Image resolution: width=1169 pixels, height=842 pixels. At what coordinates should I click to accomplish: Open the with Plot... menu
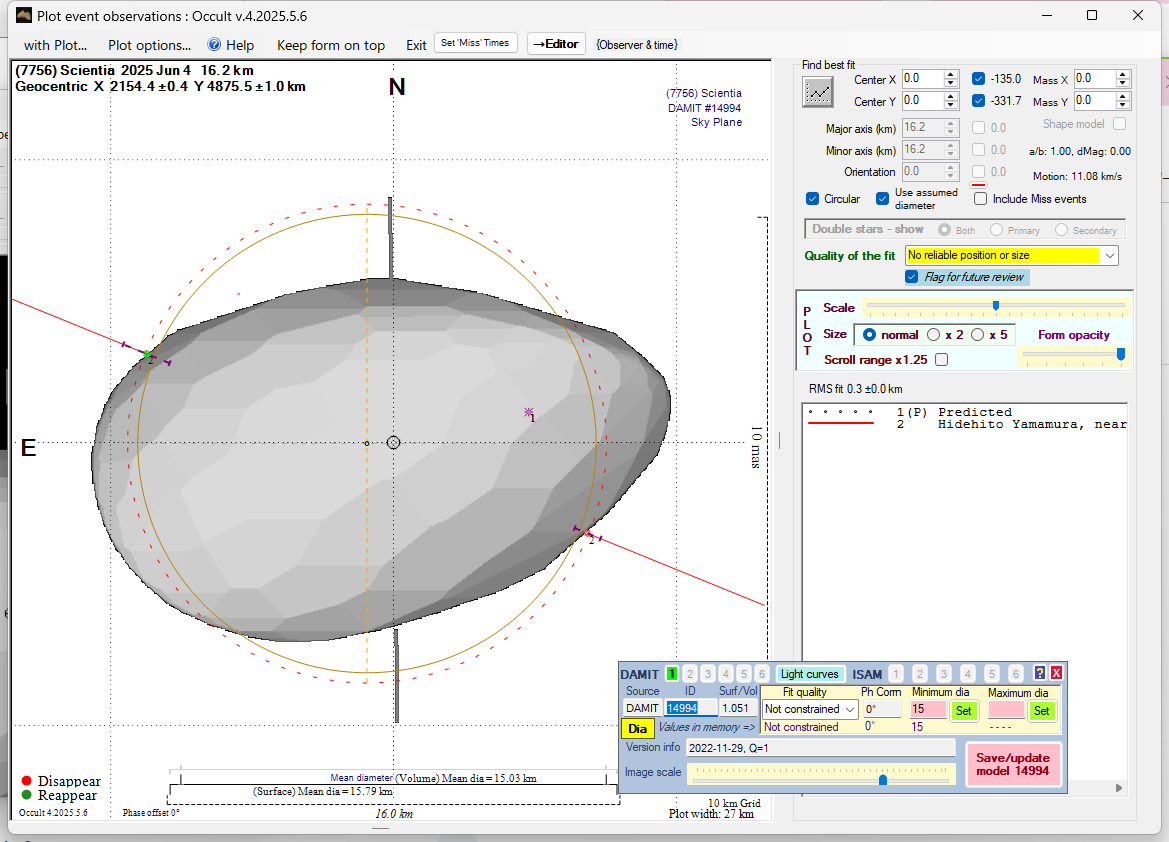click(x=55, y=45)
